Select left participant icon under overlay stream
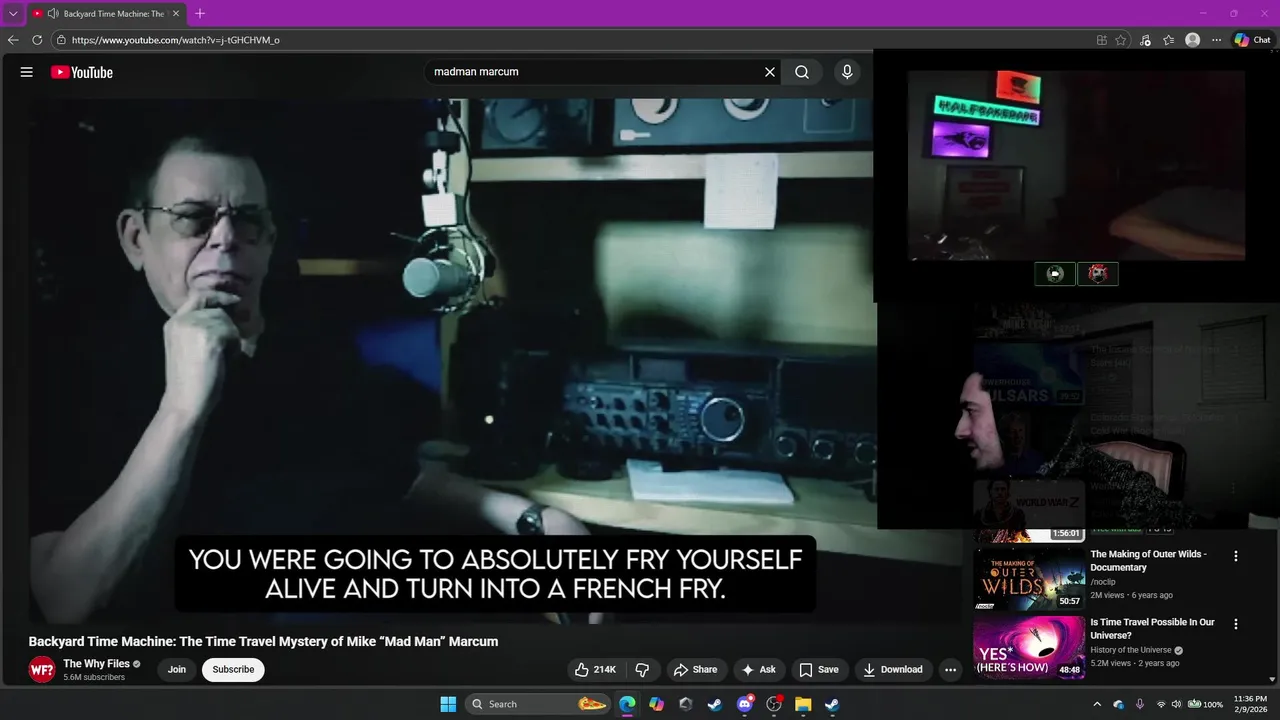Viewport: 1280px width, 720px height. 1055,274
